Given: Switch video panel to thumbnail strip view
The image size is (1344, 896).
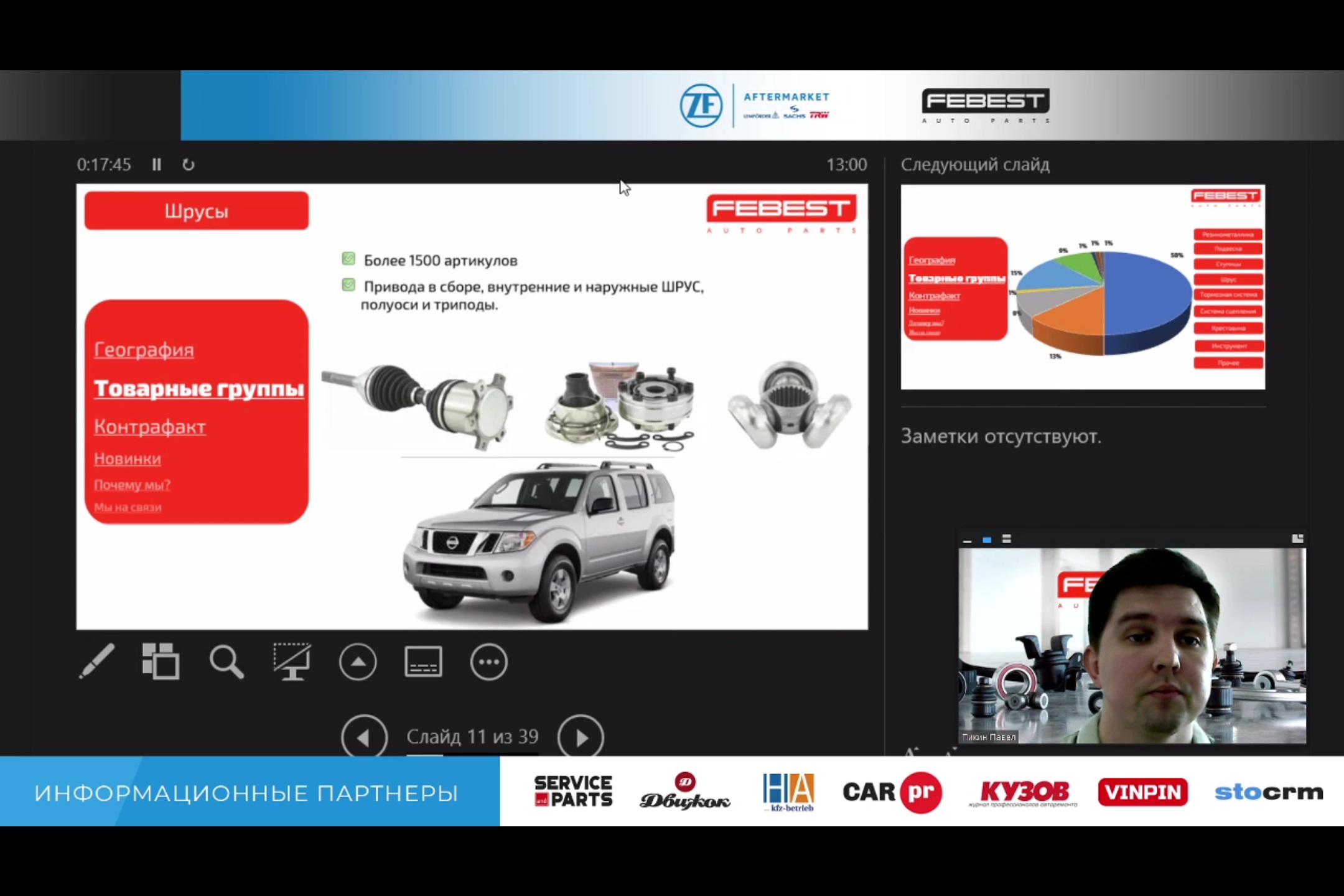Looking at the screenshot, I should pos(1007,539).
